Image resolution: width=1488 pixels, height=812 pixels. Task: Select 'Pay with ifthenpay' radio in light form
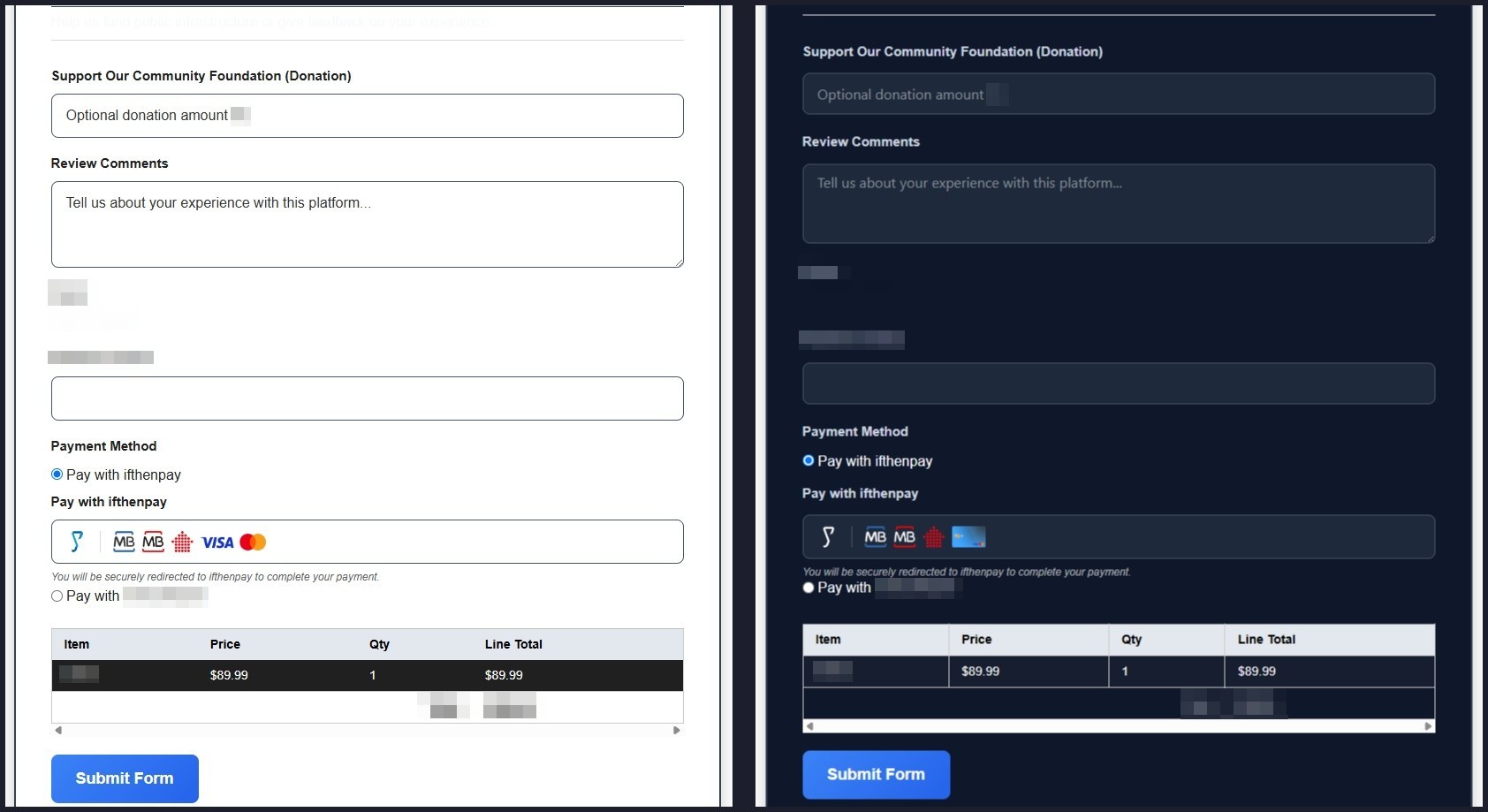(x=57, y=474)
